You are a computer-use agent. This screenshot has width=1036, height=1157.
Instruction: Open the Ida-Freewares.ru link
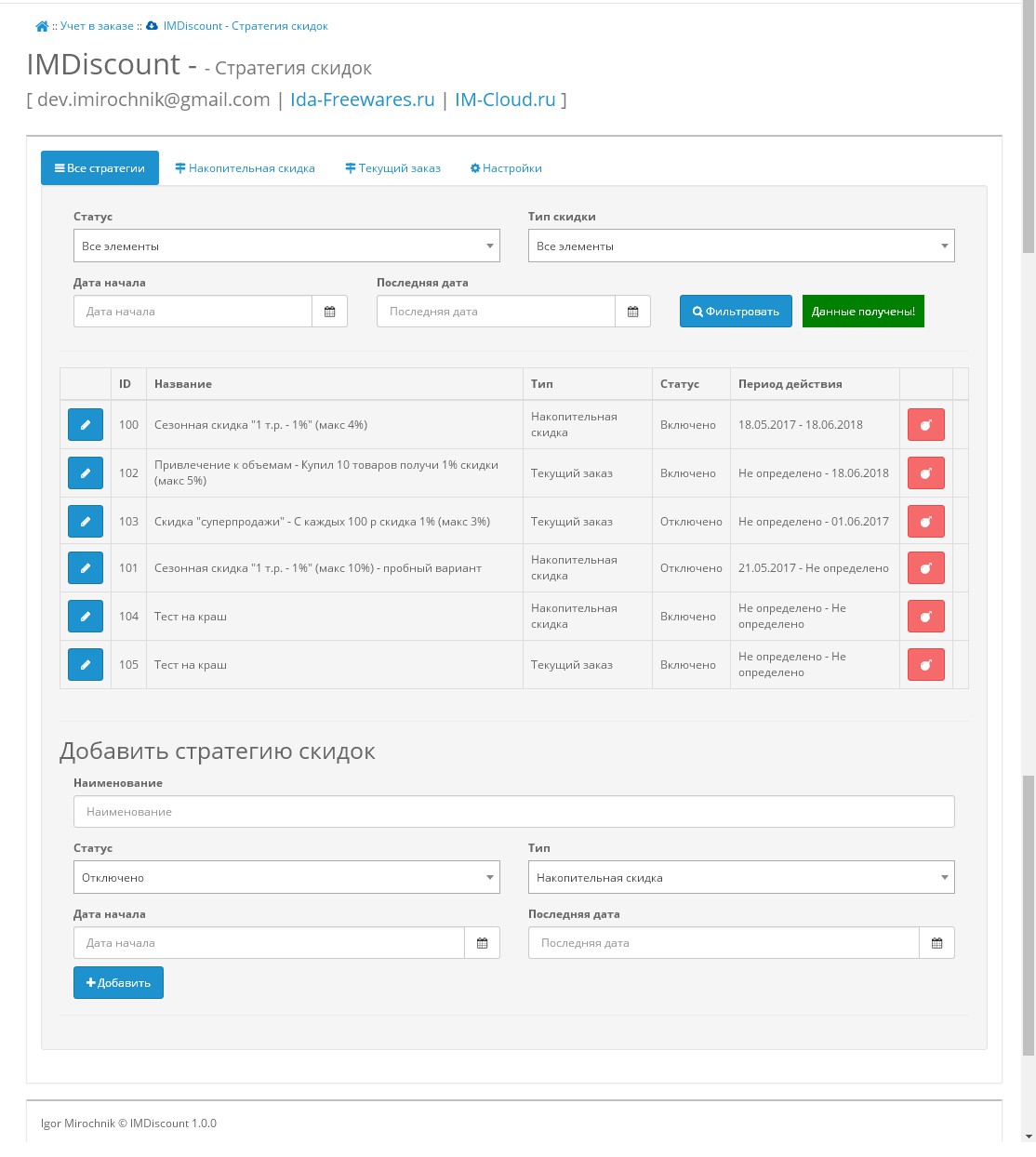(x=362, y=100)
